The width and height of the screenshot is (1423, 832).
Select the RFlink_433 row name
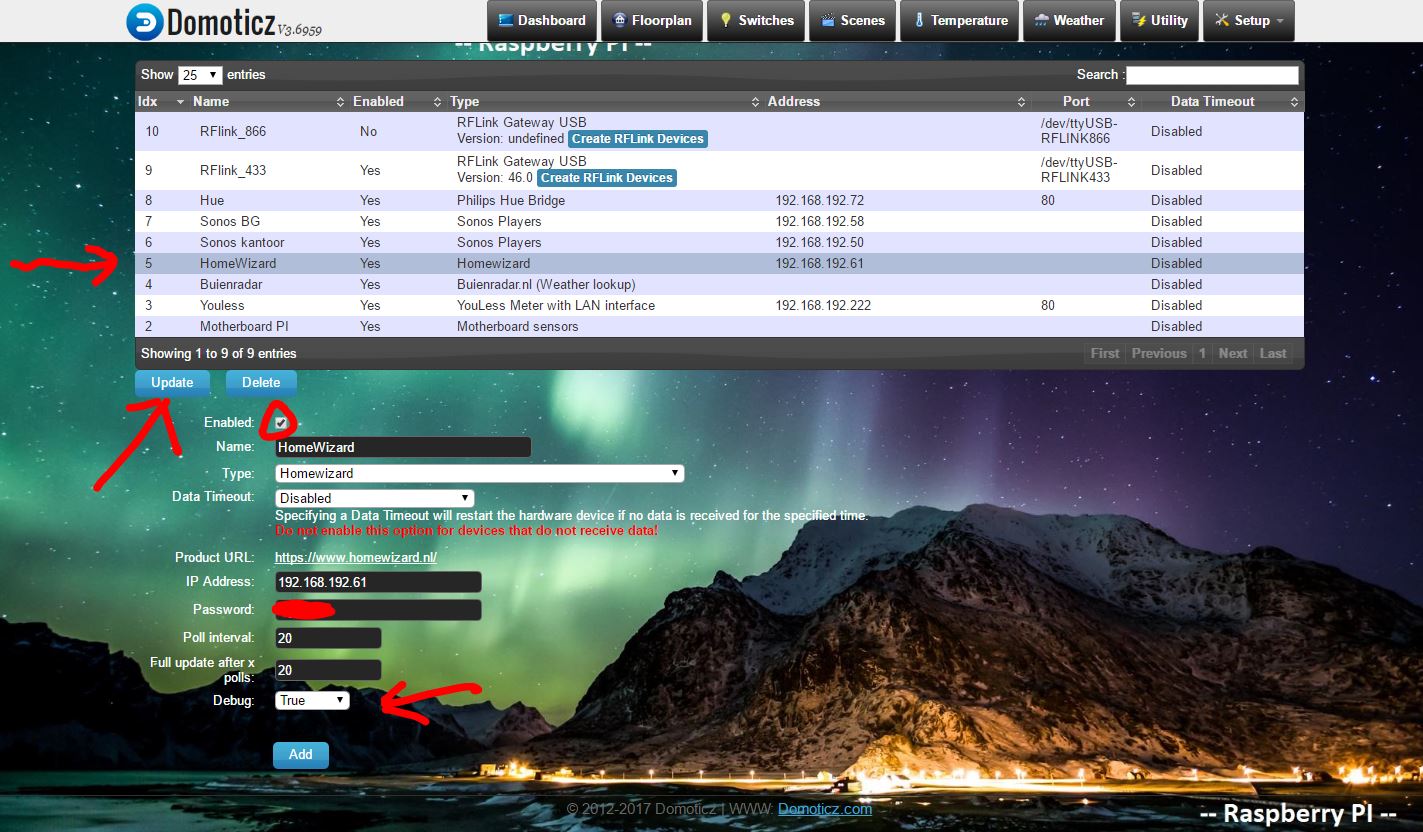pos(233,170)
